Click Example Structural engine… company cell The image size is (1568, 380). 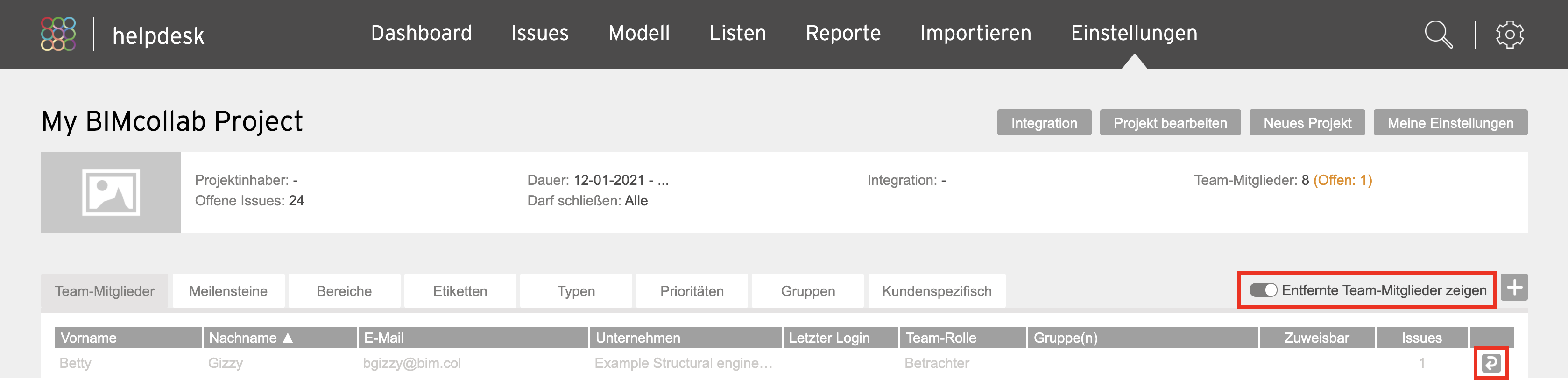[683, 363]
